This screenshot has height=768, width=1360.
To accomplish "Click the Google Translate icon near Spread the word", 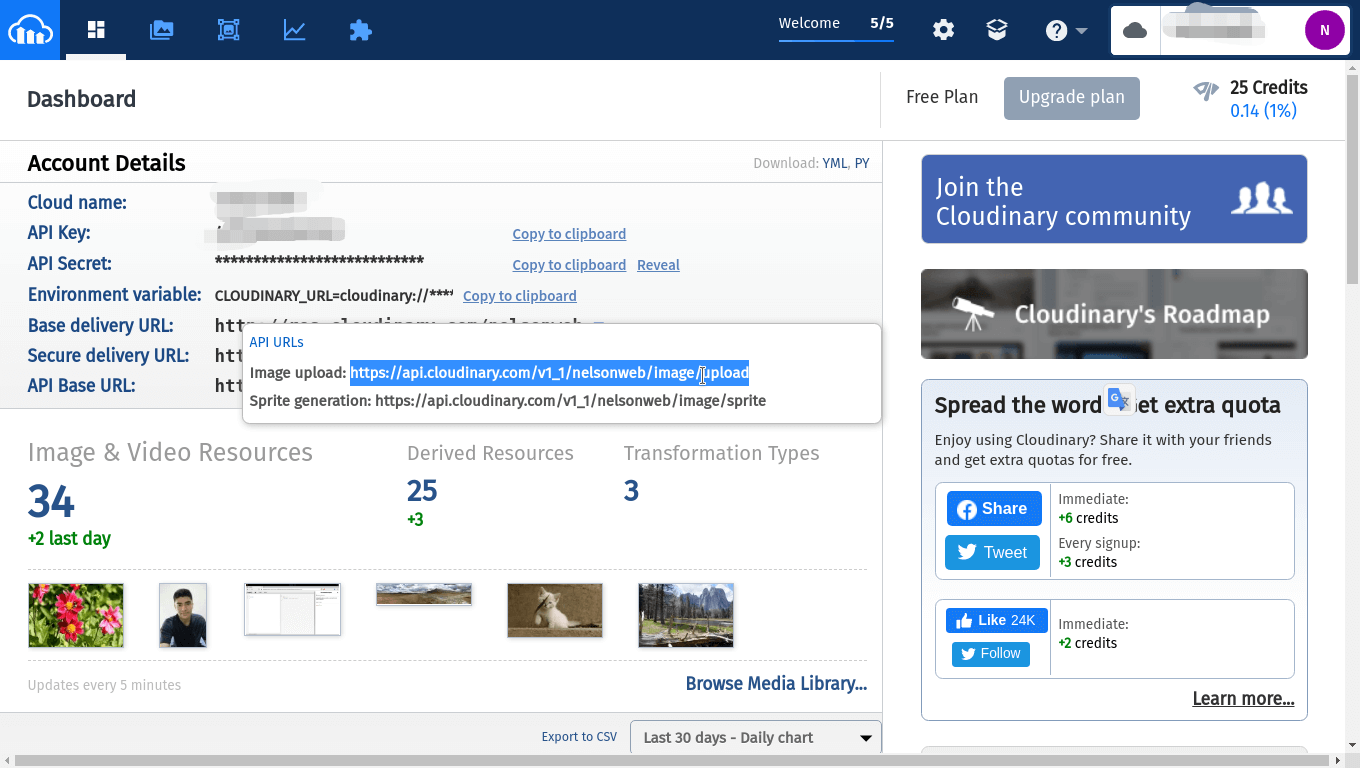I will point(1119,398).
